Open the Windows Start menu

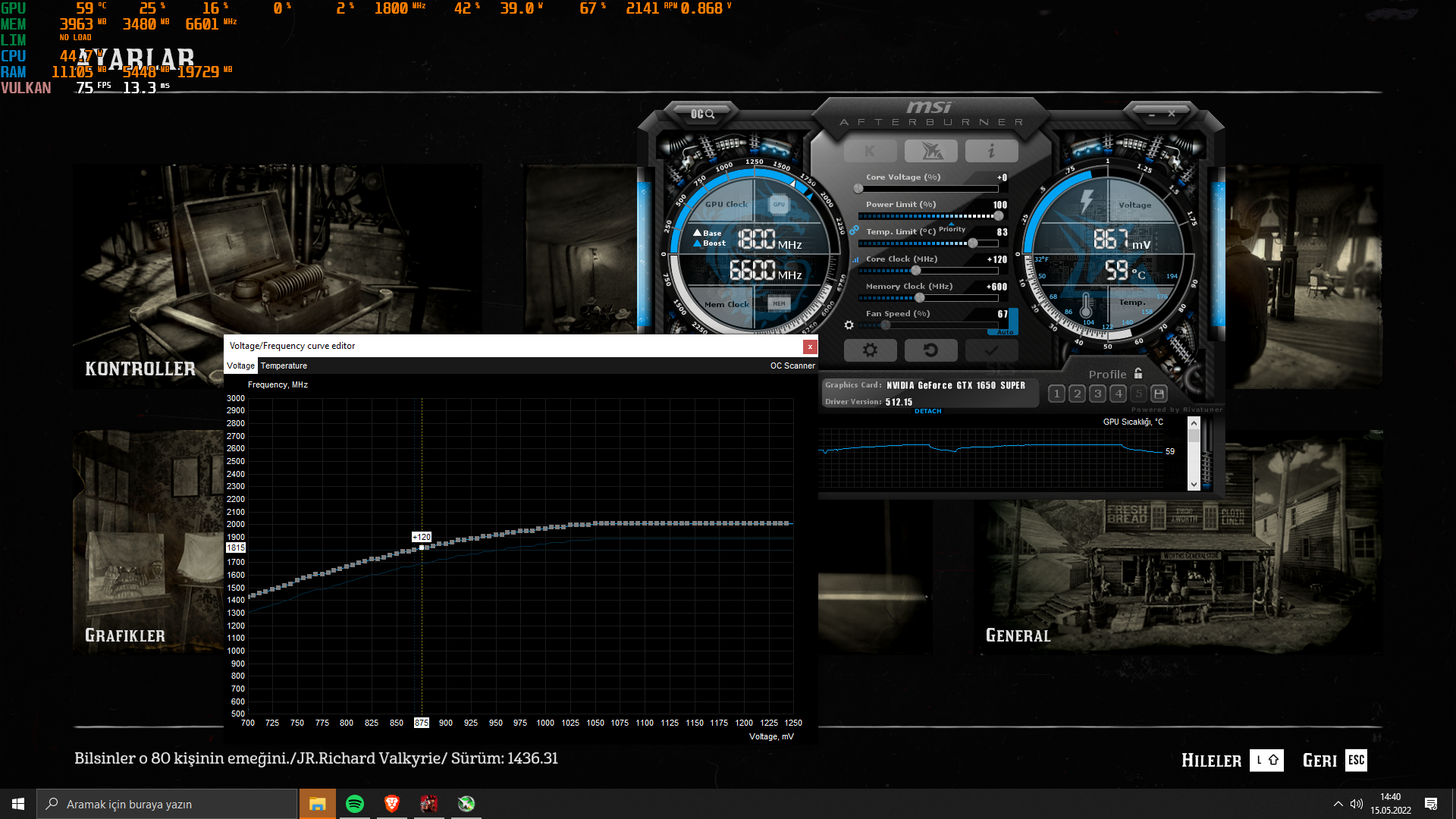coord(18,804)
